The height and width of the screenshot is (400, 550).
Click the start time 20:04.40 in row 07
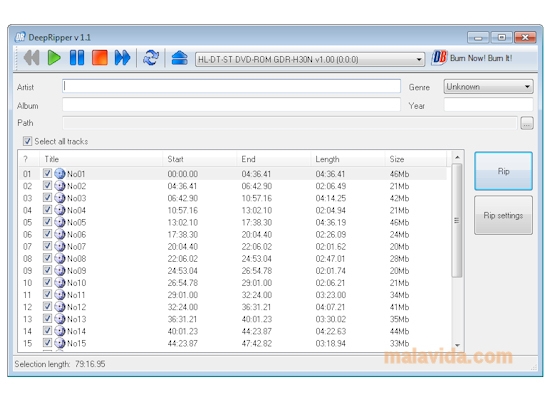pyautogui.click(x=182, y=247)
